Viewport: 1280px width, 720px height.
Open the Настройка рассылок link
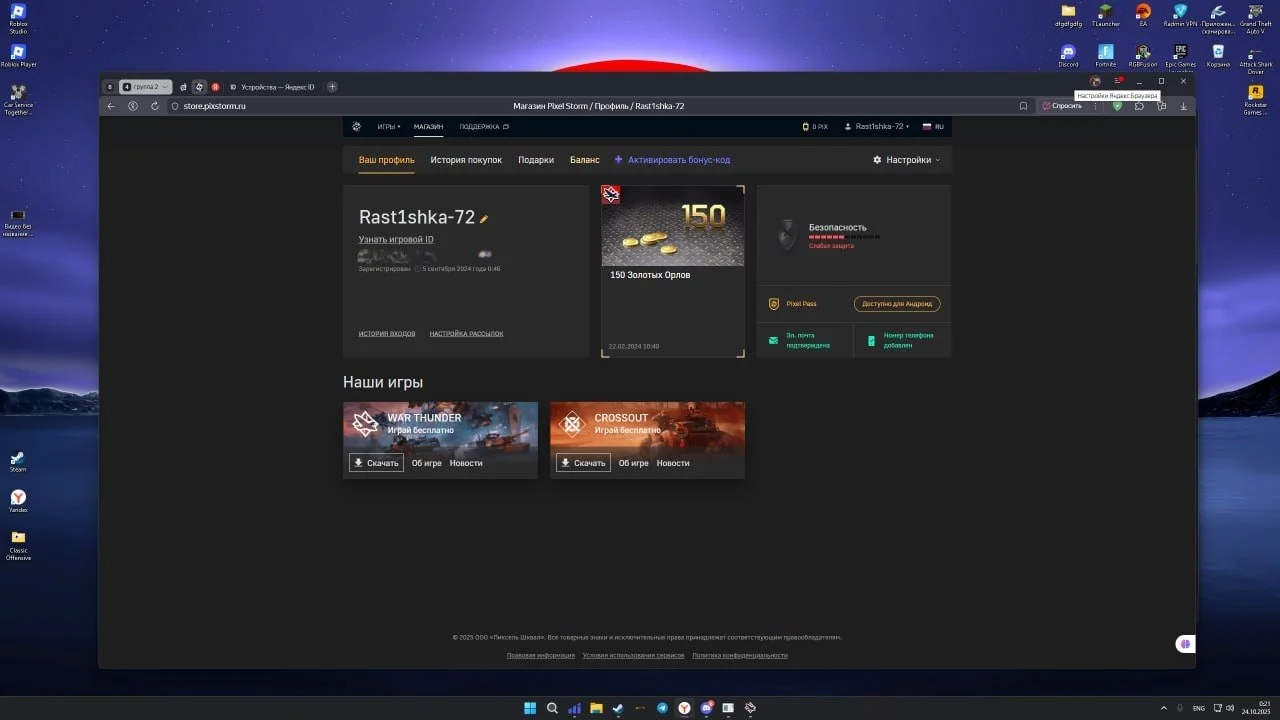[x=467, y=333]
